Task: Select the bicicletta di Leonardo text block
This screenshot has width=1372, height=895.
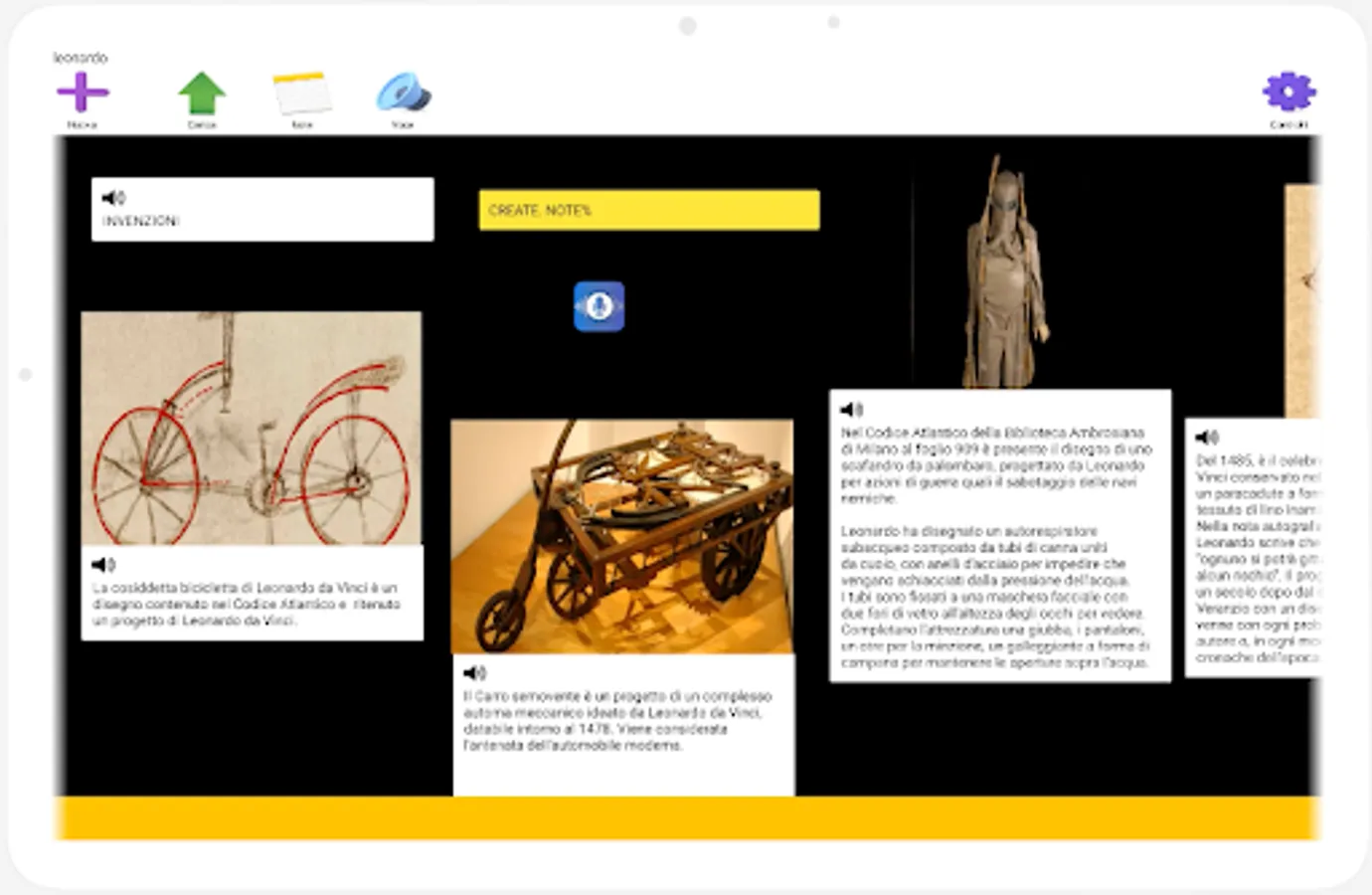Action: coord(253,593)
